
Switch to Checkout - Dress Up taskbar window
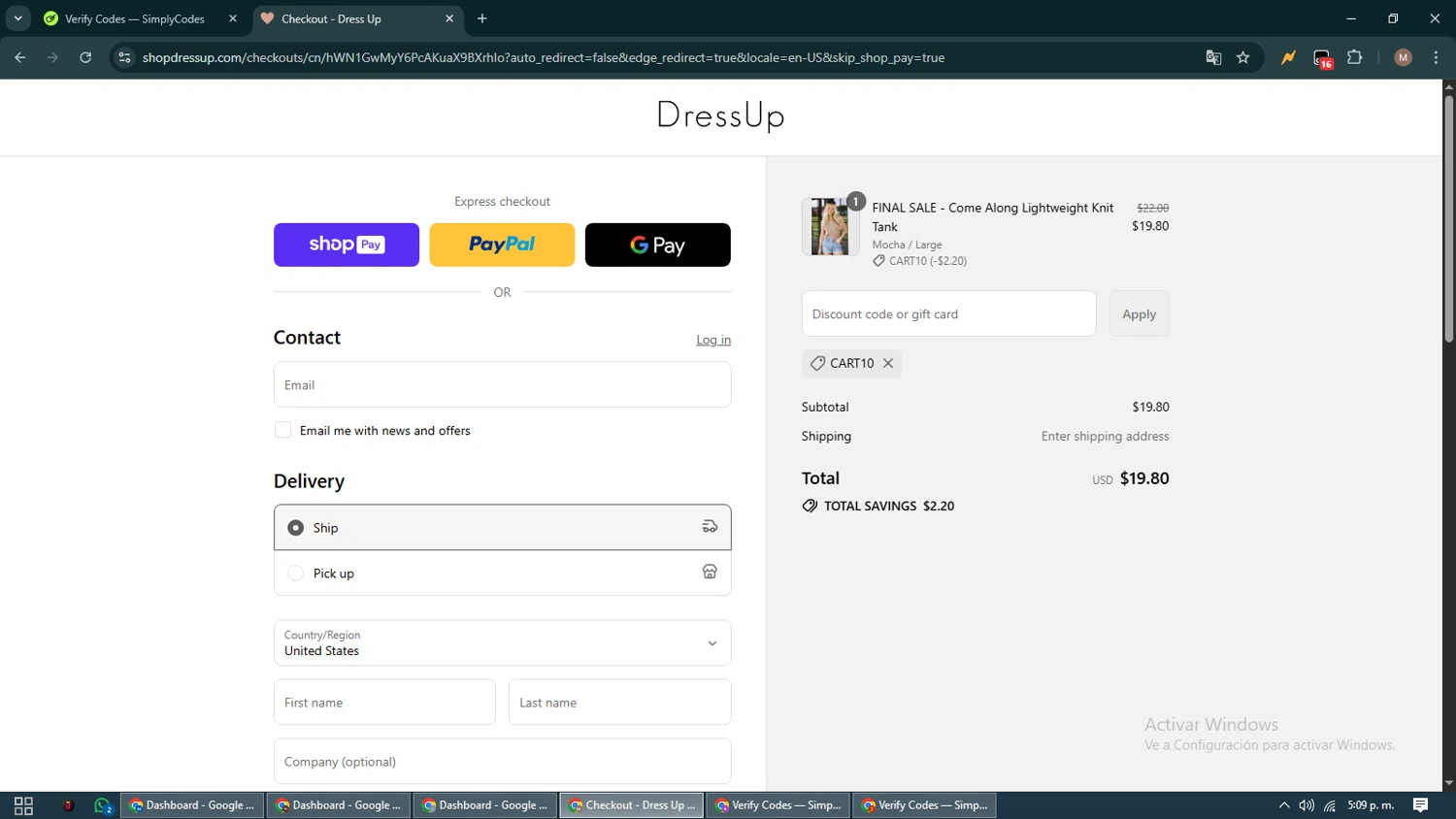[632, 805]
